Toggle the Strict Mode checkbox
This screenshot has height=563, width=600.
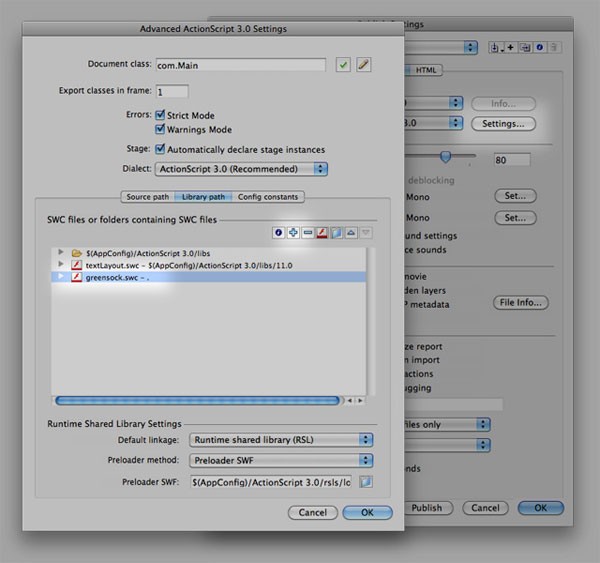click(x=160, y=115)
